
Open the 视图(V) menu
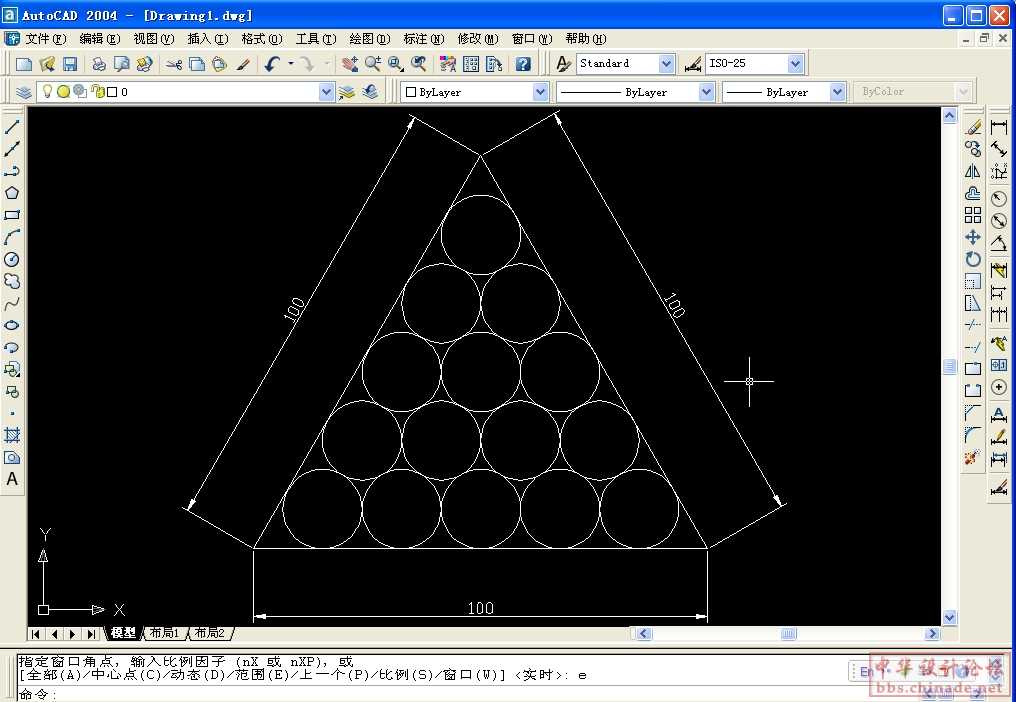click(154, 39)
